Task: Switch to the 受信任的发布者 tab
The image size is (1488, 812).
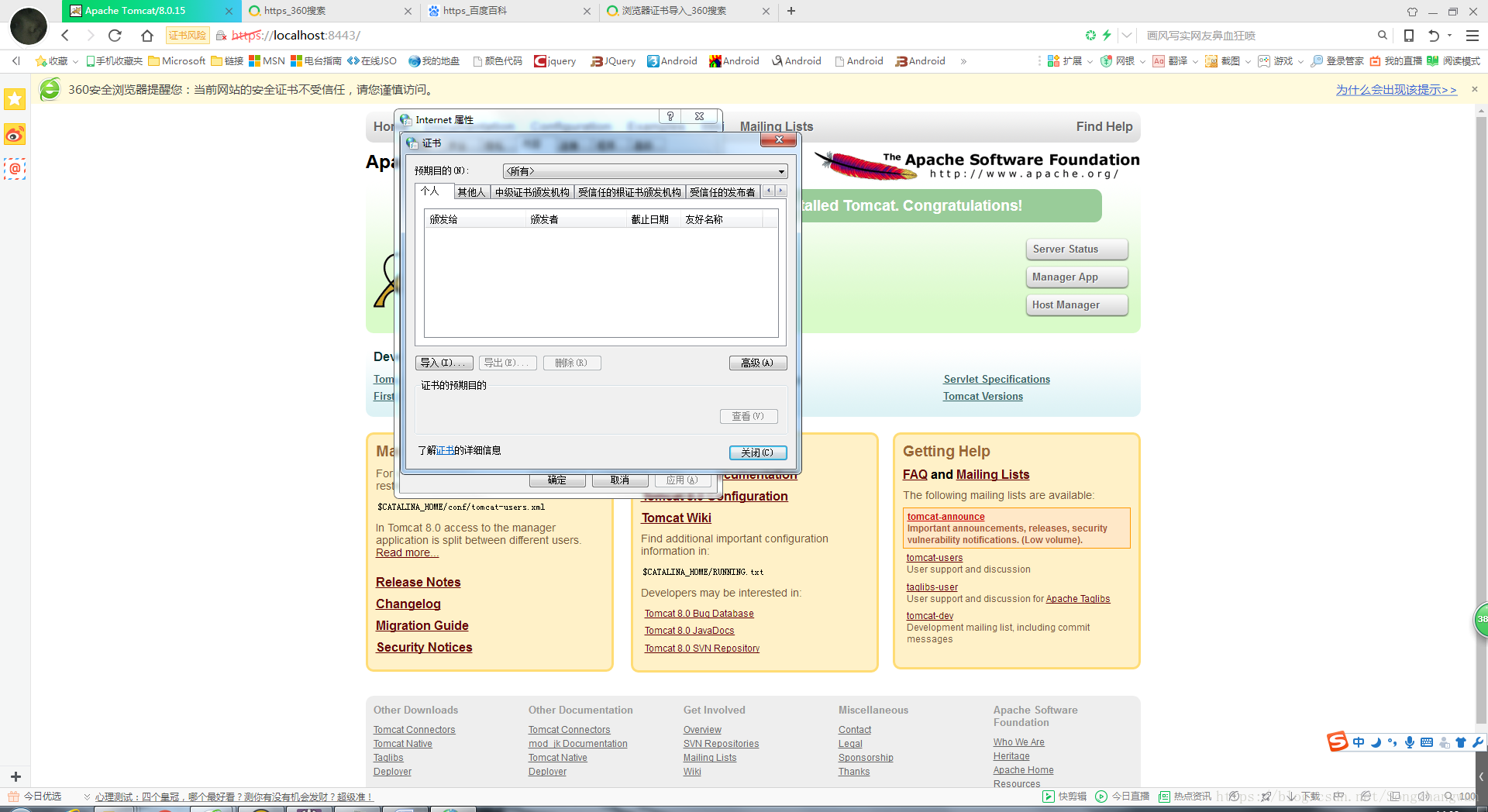Action: point(722,192)
